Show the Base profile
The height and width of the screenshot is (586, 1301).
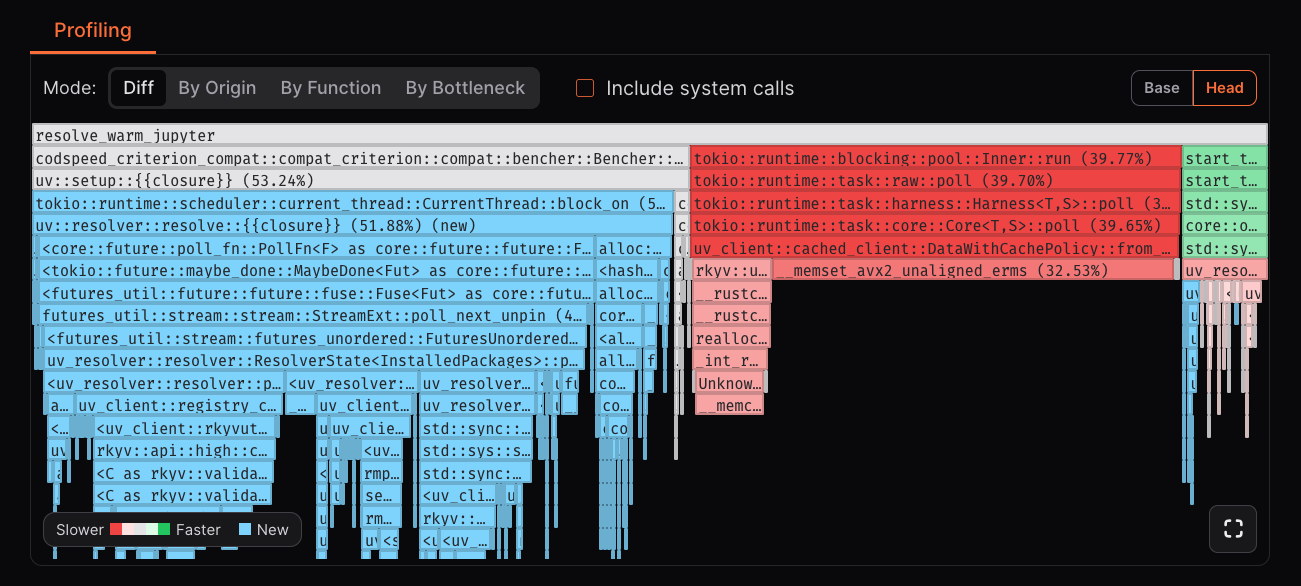pos(1162,88)
